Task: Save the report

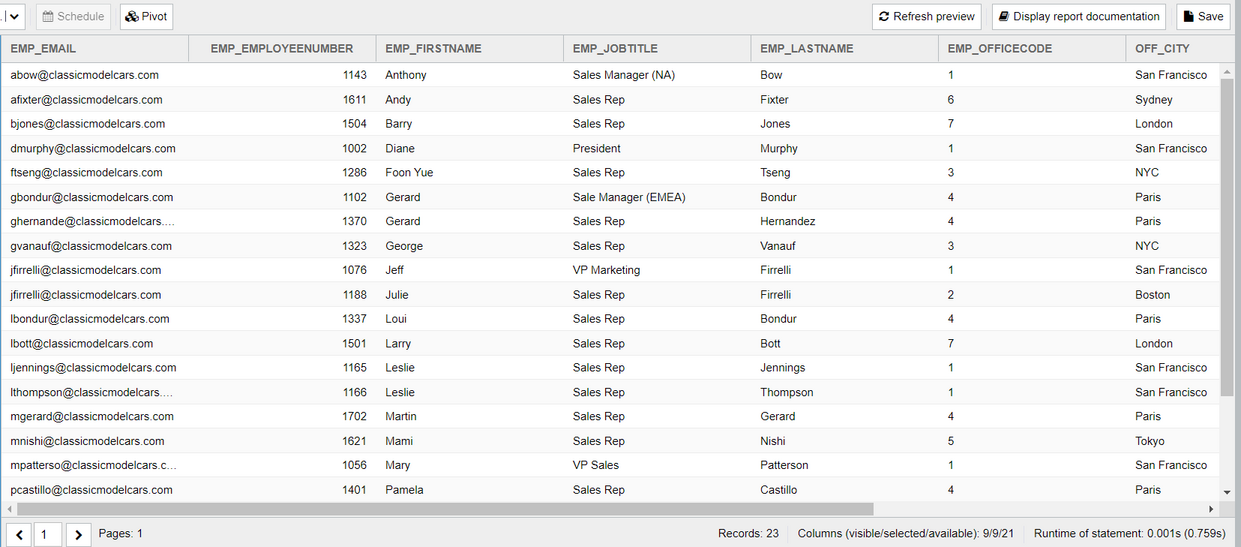Action: [1202, 16]
